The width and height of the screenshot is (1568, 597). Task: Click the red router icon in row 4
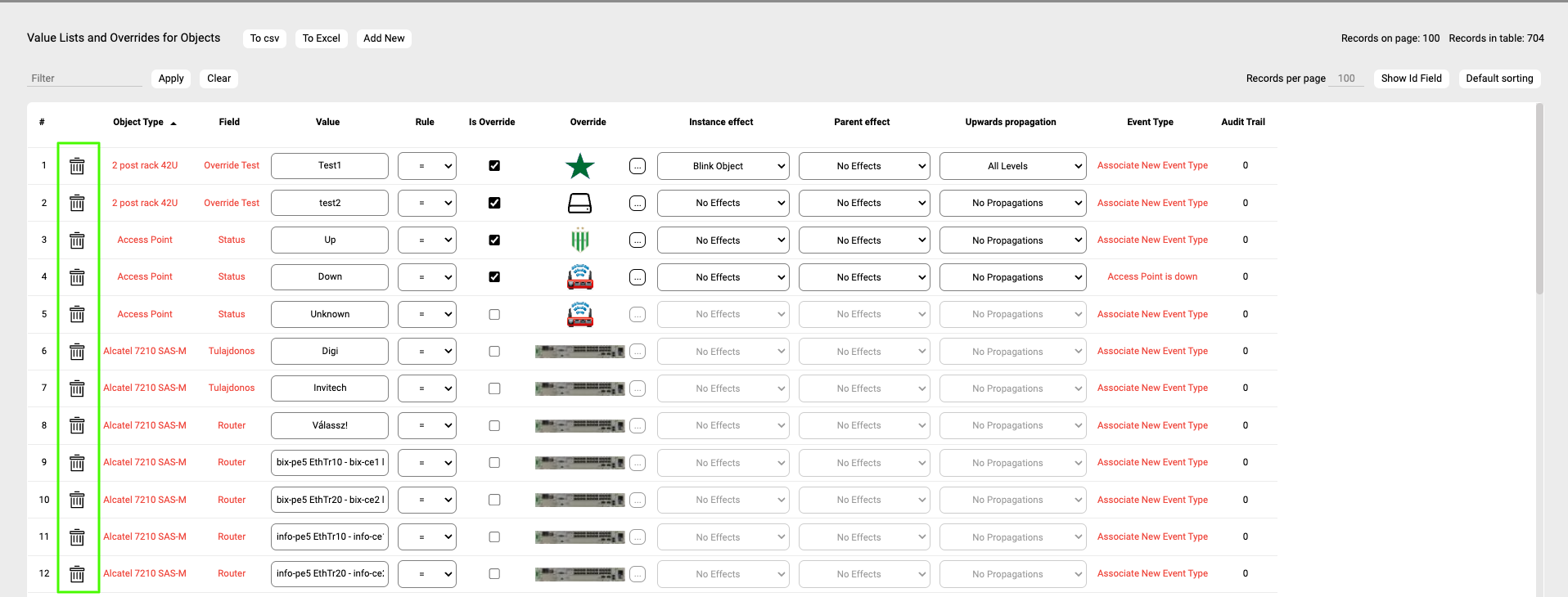click(579, 277)
